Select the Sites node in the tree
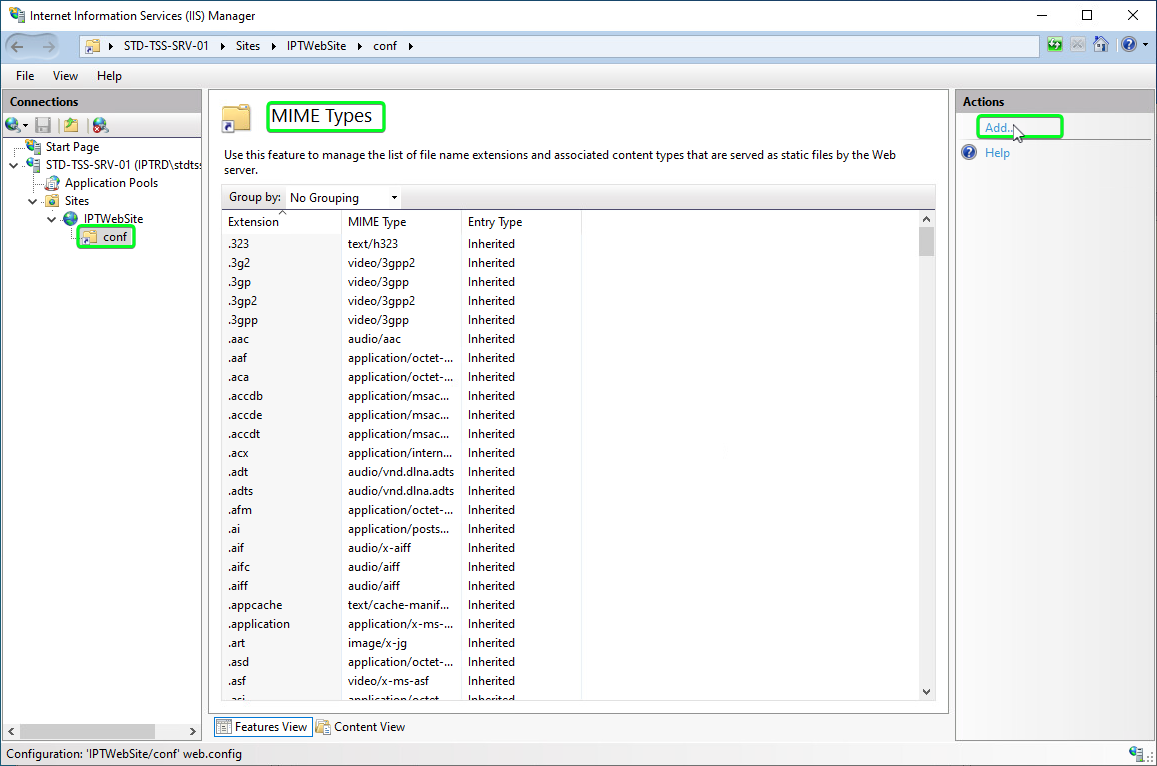The height and width of the screenshot is (766, 1157). 76,201
